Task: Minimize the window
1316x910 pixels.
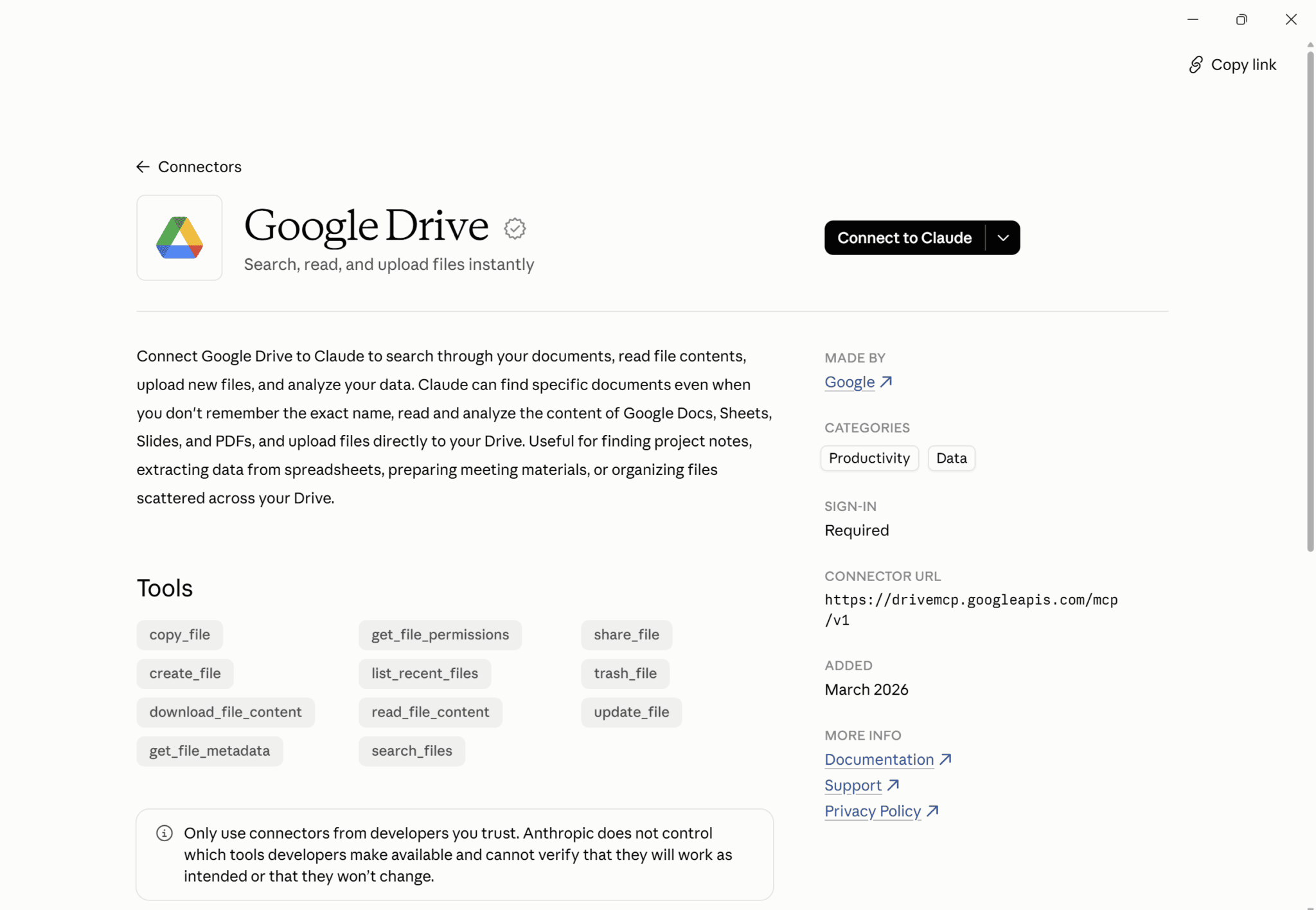Action: pos(1193,19)
